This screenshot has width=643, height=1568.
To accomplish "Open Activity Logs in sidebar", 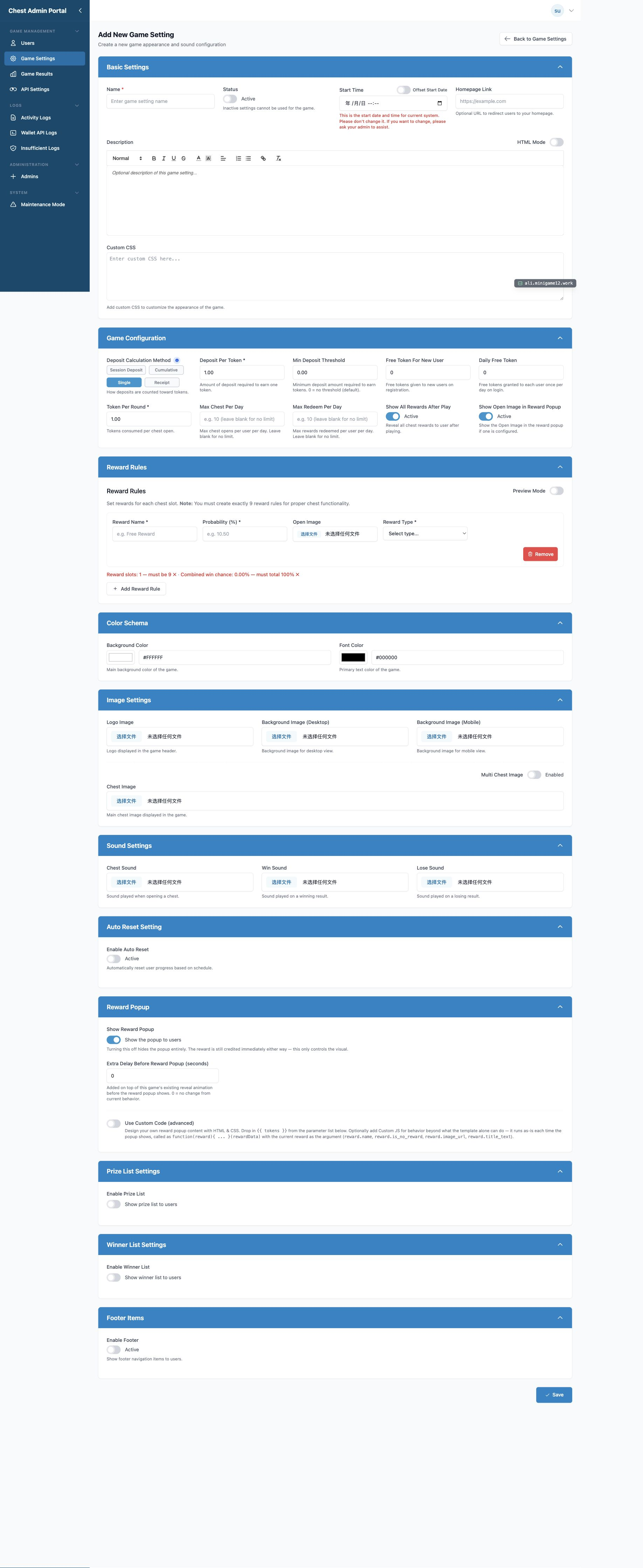I will click(44, 118).
